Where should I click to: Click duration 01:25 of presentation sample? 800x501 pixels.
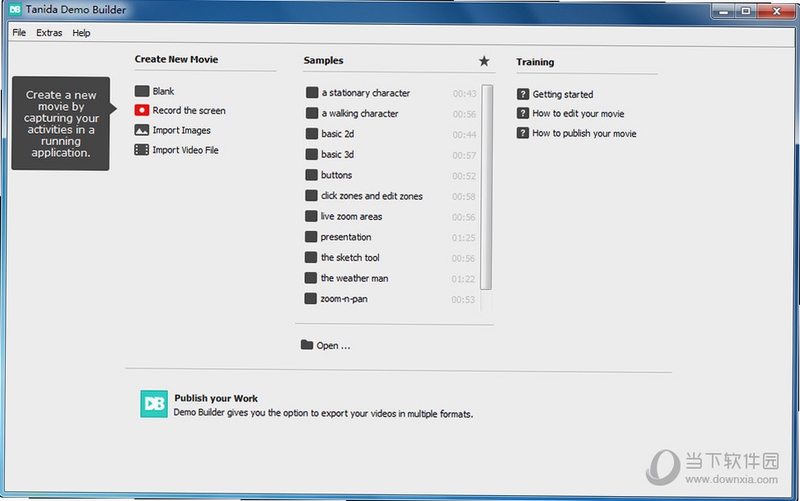point(463,238)
